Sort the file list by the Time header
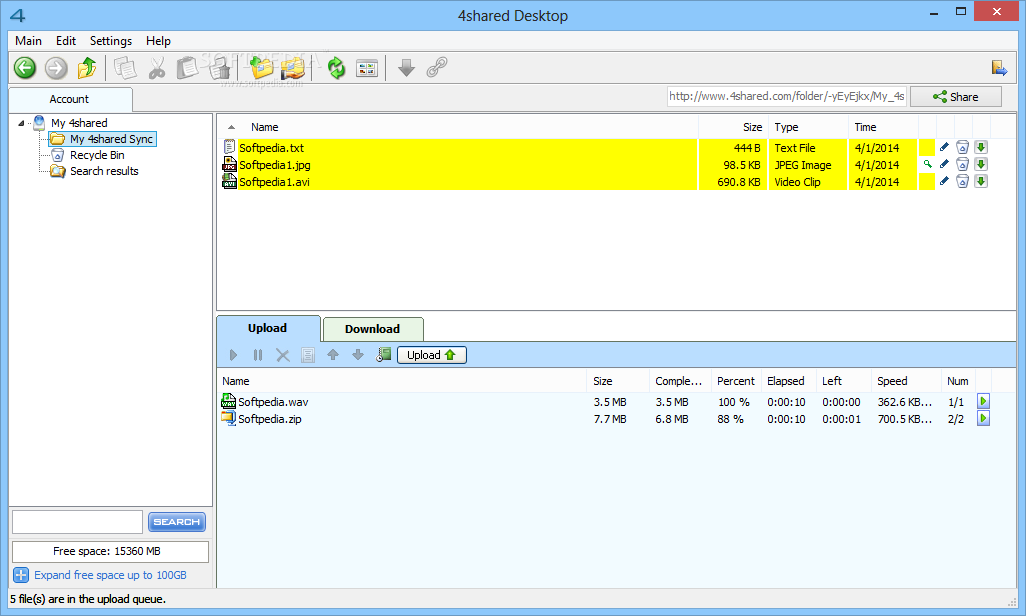 (x=883, y=127)
